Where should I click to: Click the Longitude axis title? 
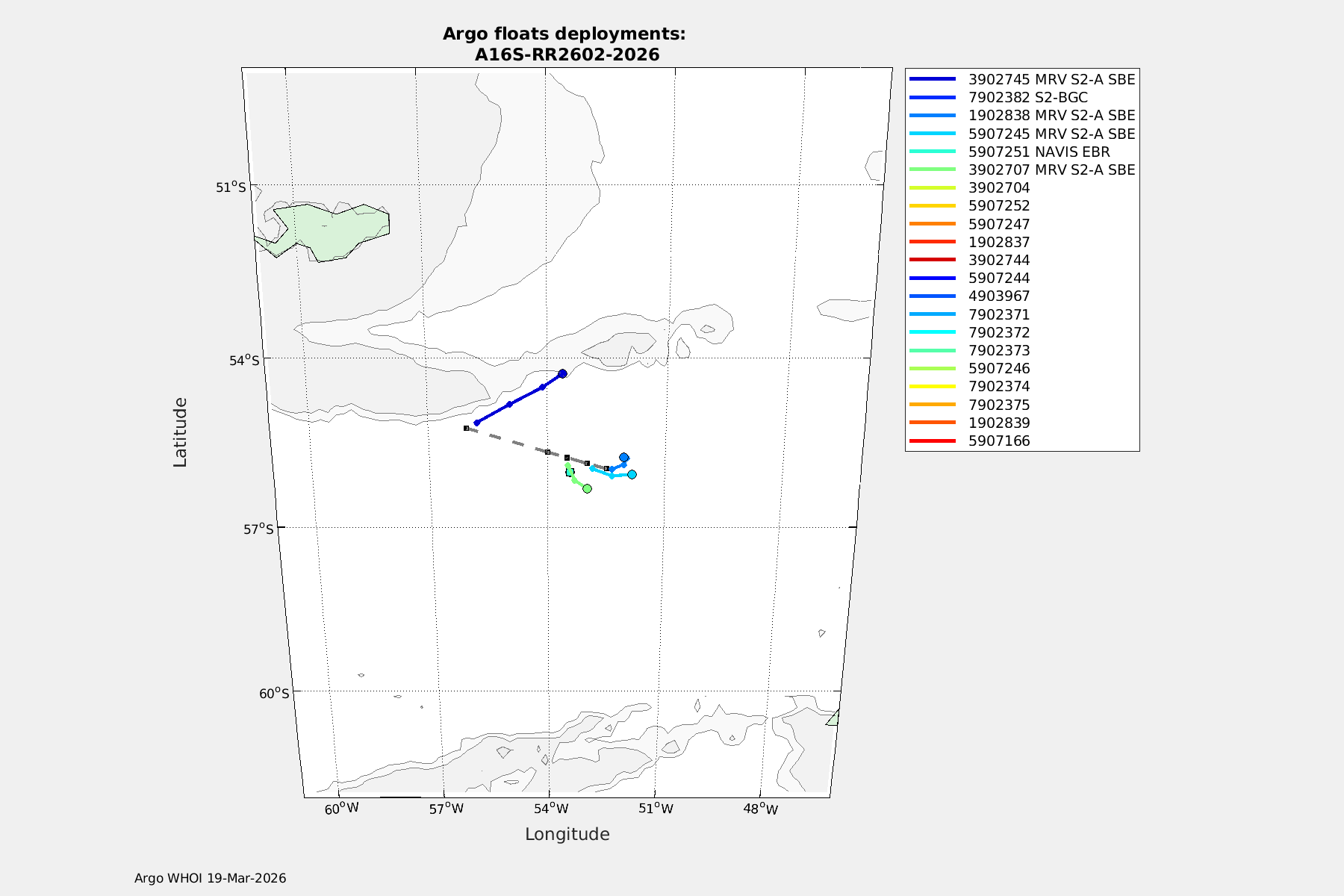[567, 834]
